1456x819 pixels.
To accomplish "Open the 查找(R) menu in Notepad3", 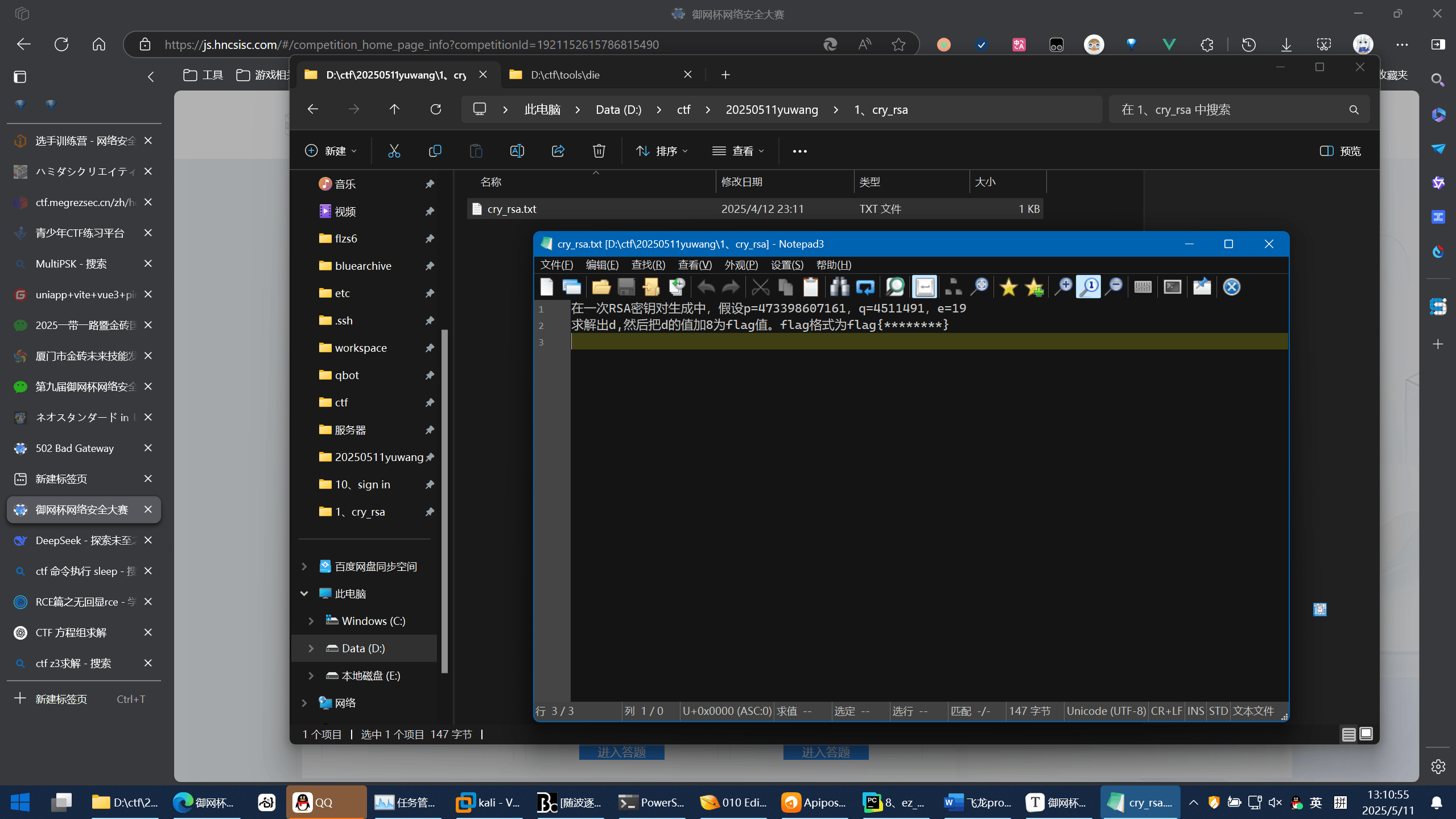I will click(x=647, y=265).
